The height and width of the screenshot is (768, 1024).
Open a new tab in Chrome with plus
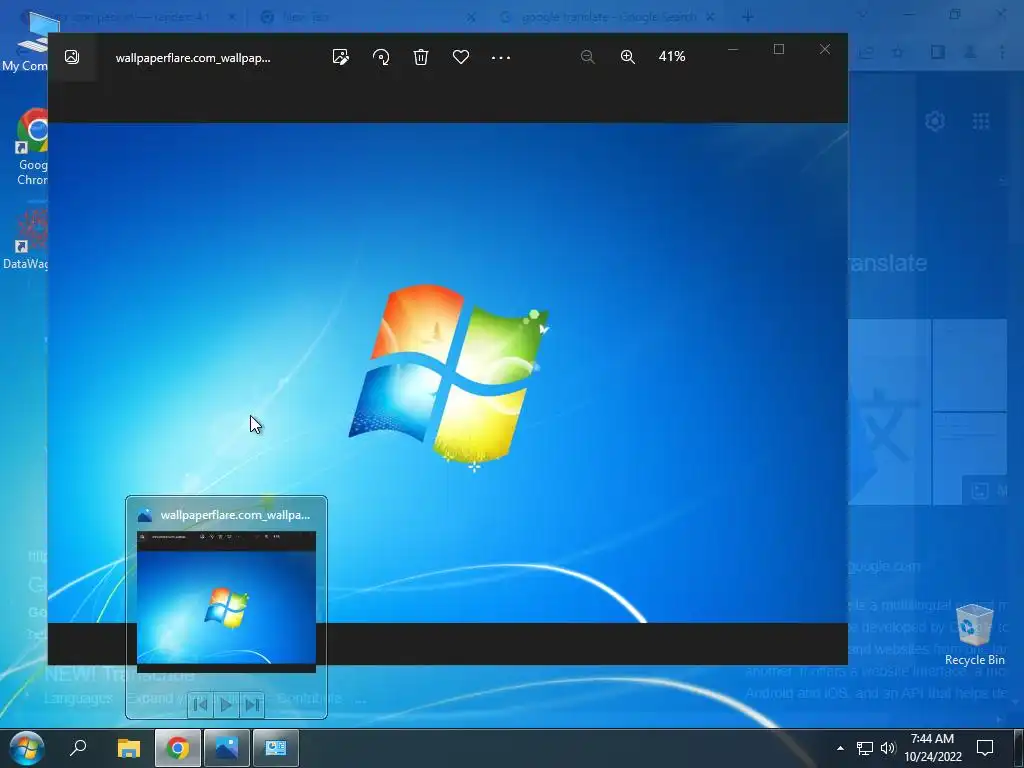(x=748, y=17)
